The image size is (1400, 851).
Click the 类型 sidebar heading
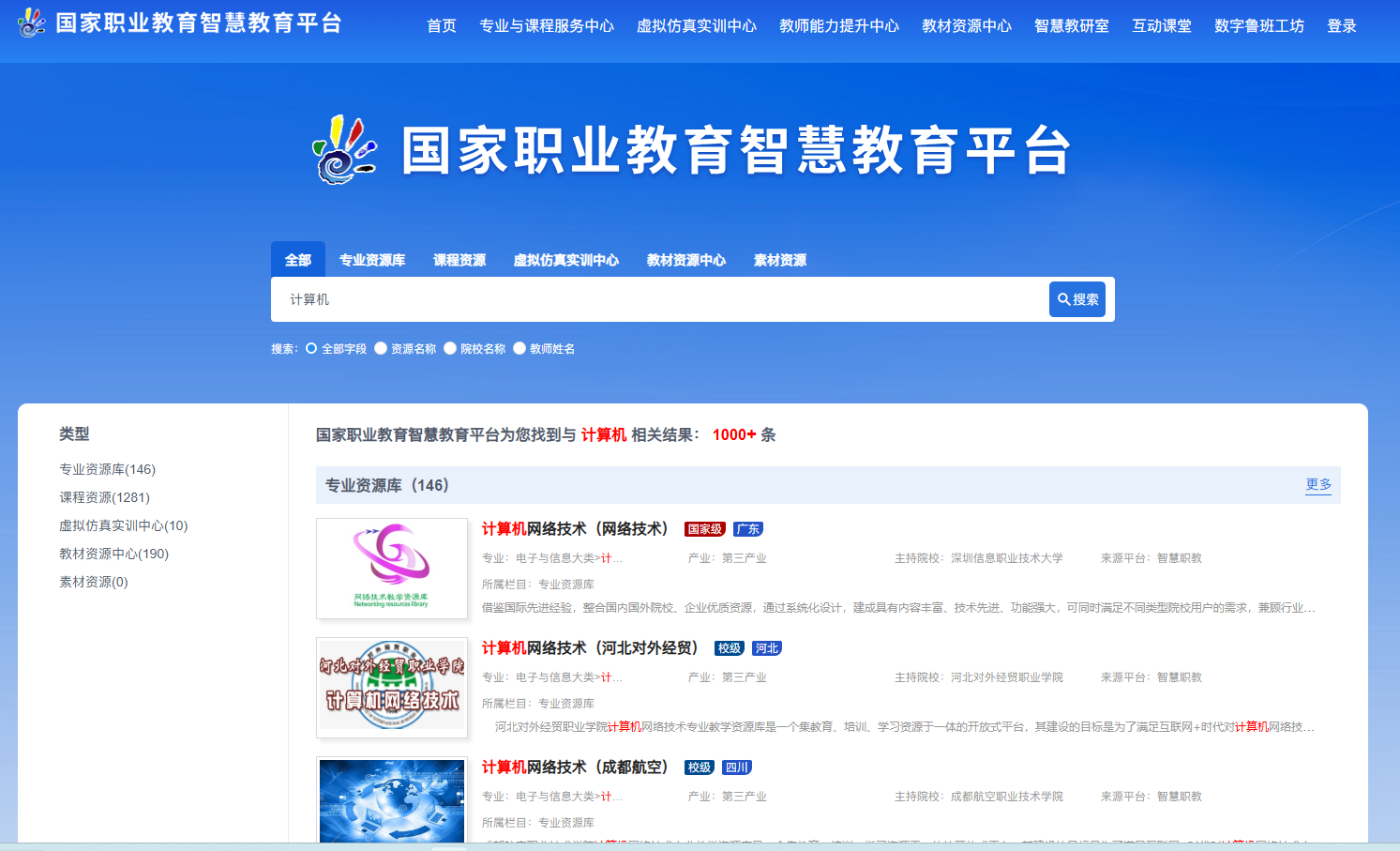pos(74,433)
